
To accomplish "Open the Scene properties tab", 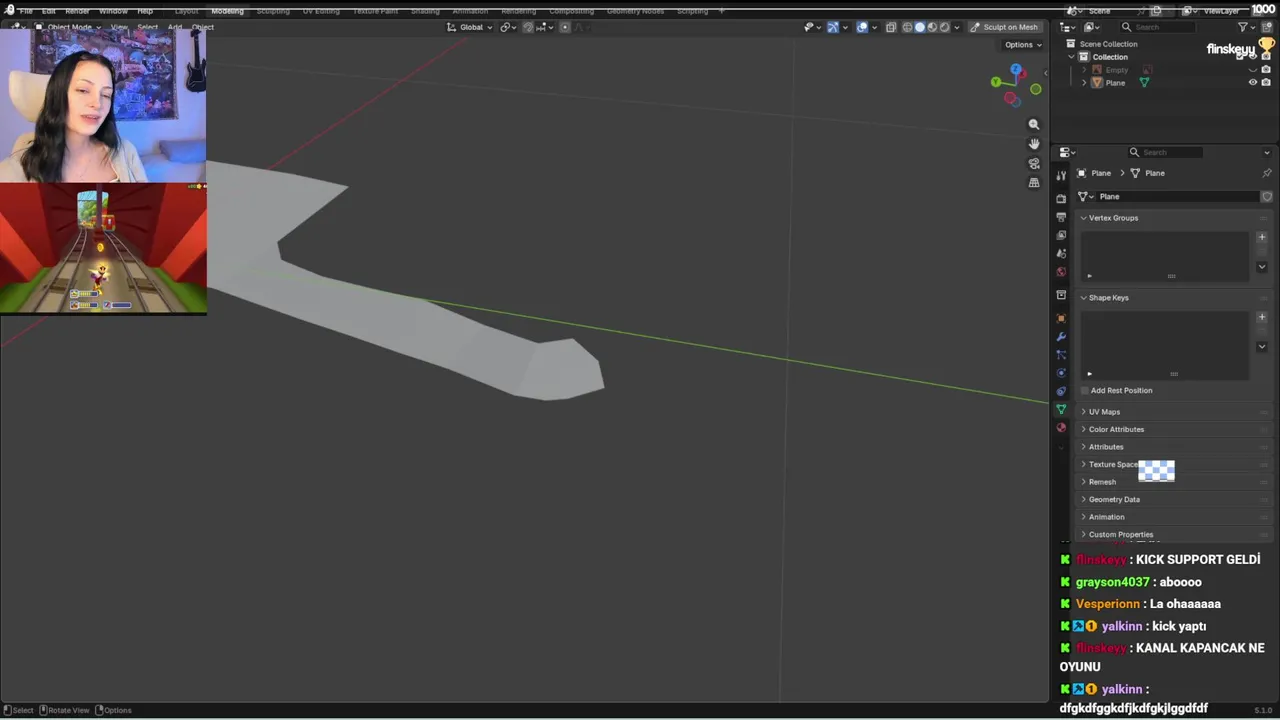I will click(1061, 253).
